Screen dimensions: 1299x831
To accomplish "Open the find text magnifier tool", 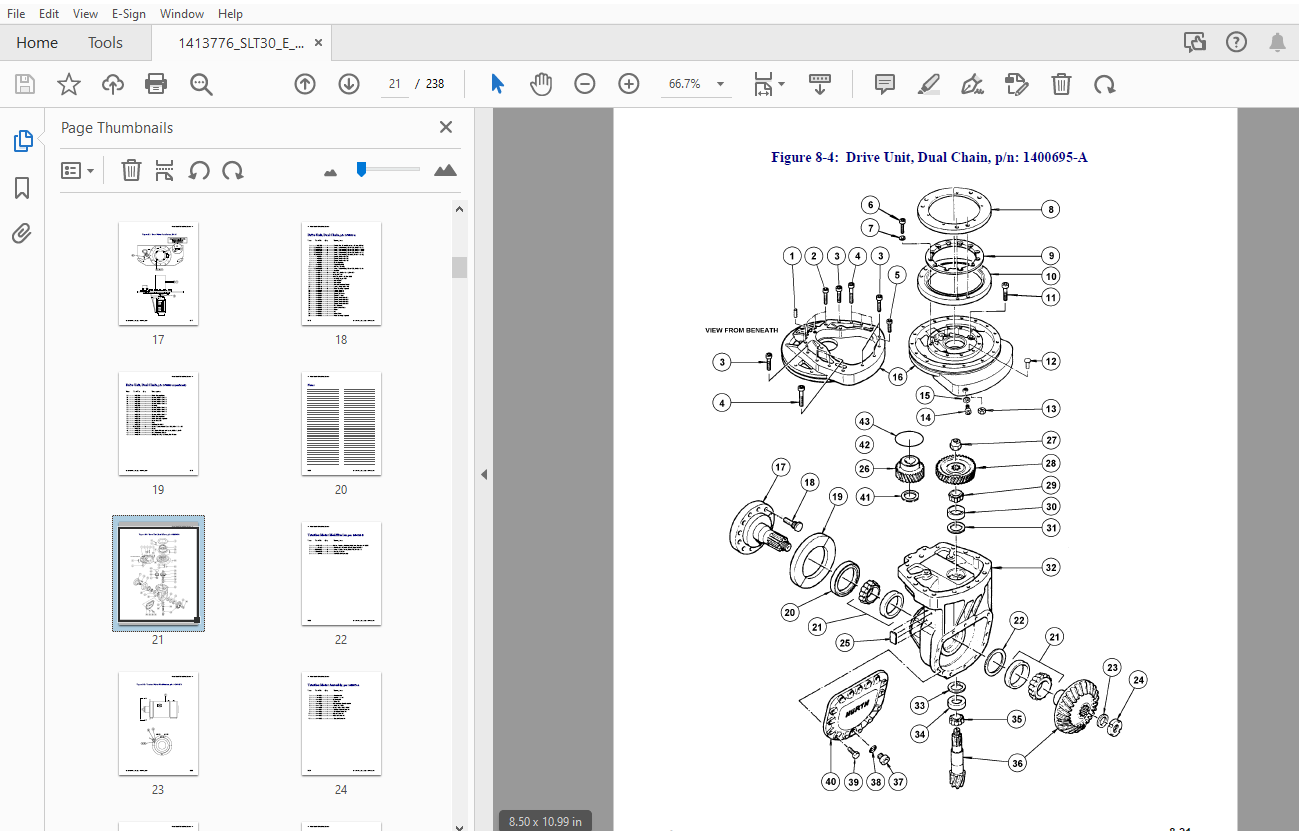I will (x=201, y=84).
